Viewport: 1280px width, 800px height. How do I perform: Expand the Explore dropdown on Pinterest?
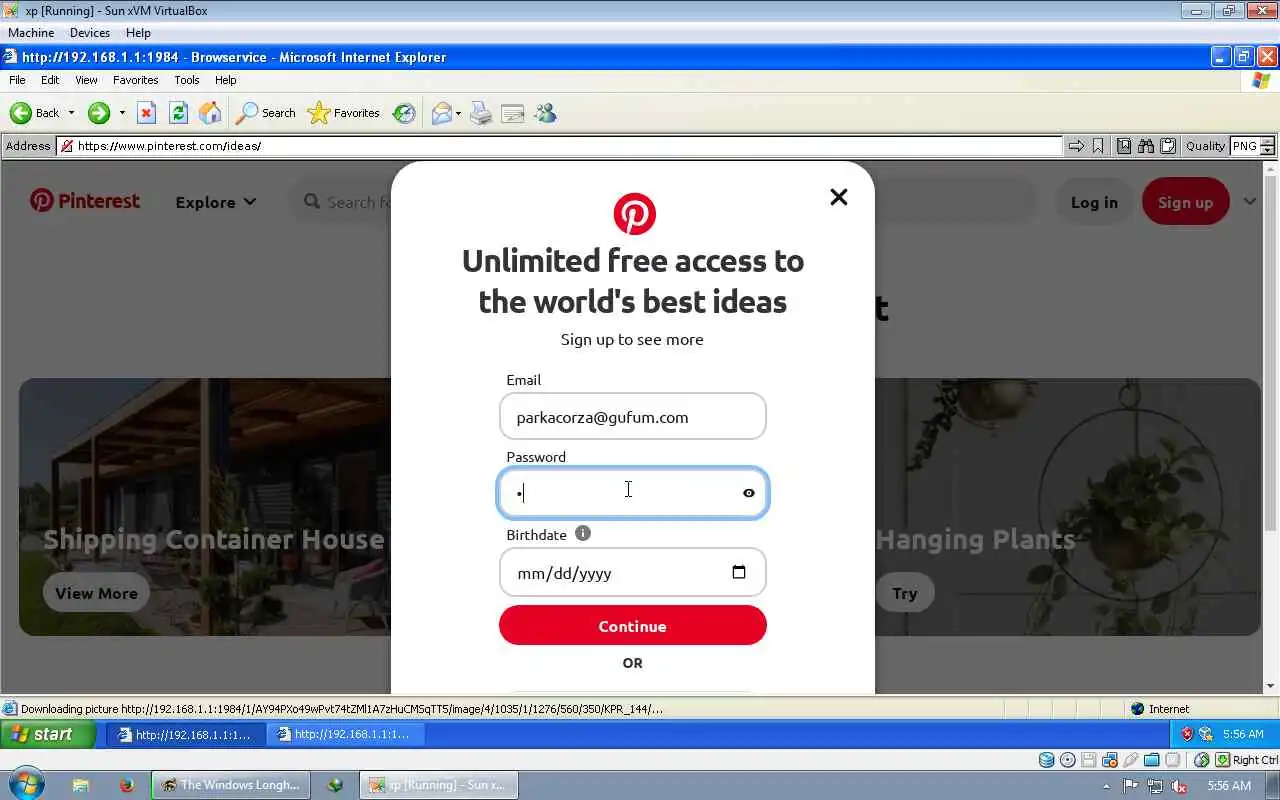point(216,202)
